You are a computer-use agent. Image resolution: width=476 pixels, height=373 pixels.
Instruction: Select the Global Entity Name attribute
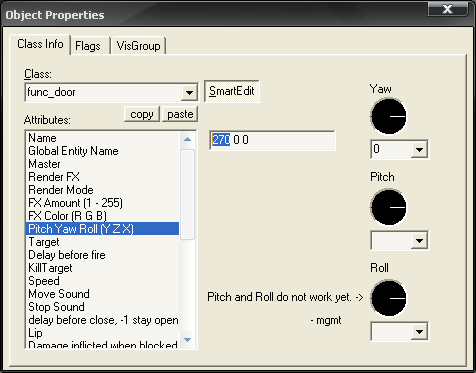pos(103,151)
